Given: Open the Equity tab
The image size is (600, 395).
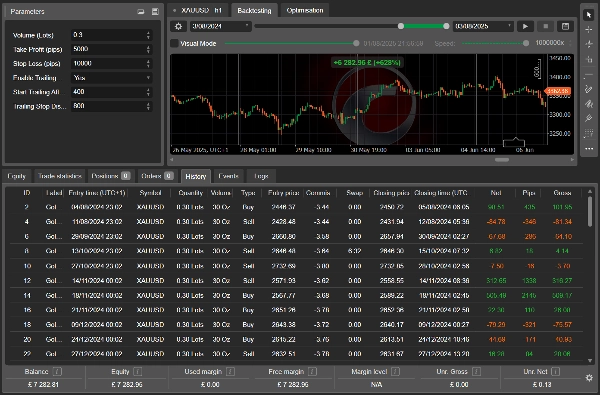Looking at the screenshot, I should pyautogui.click(x=16, y=176).
